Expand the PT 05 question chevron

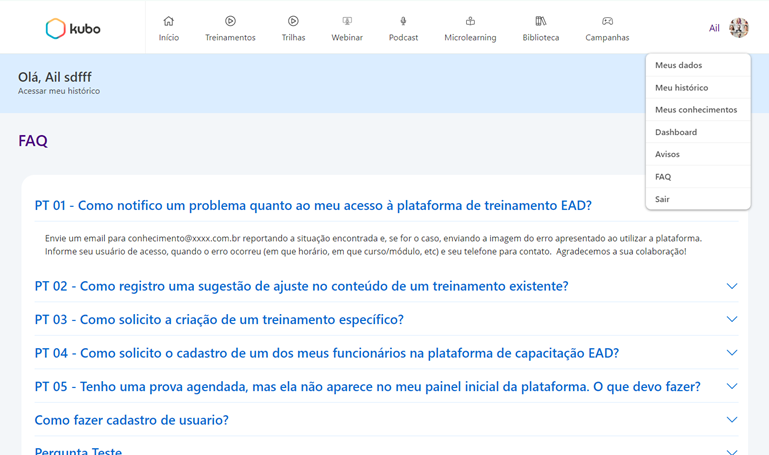coord(731,387)
